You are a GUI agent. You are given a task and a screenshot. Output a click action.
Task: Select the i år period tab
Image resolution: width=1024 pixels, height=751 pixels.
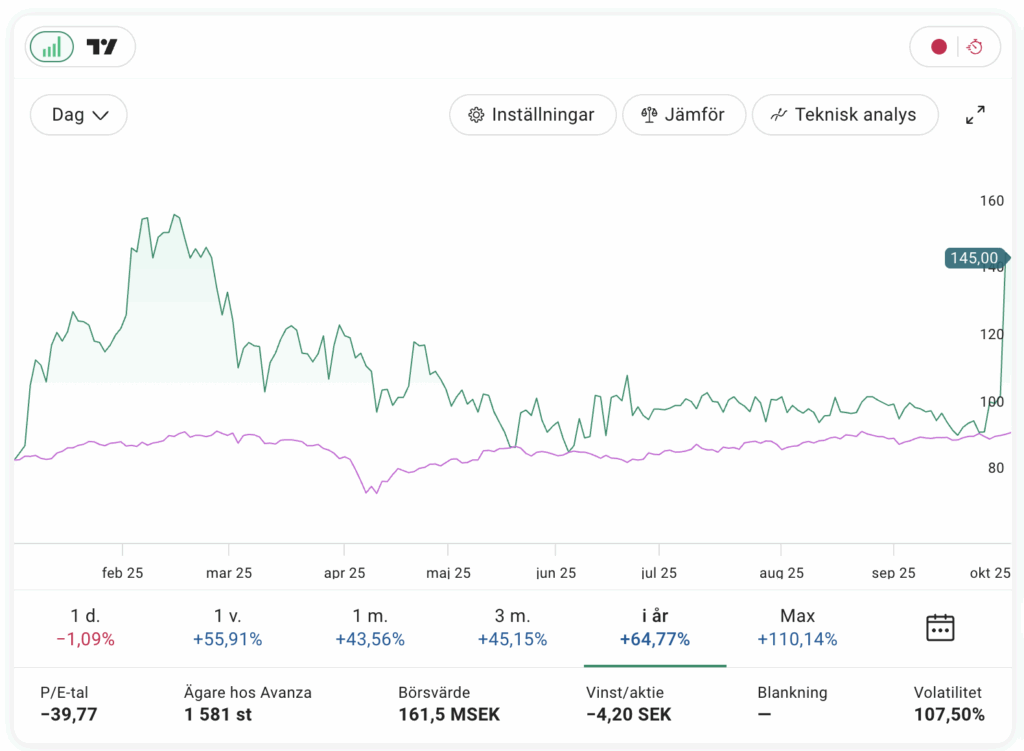(655, 628)
